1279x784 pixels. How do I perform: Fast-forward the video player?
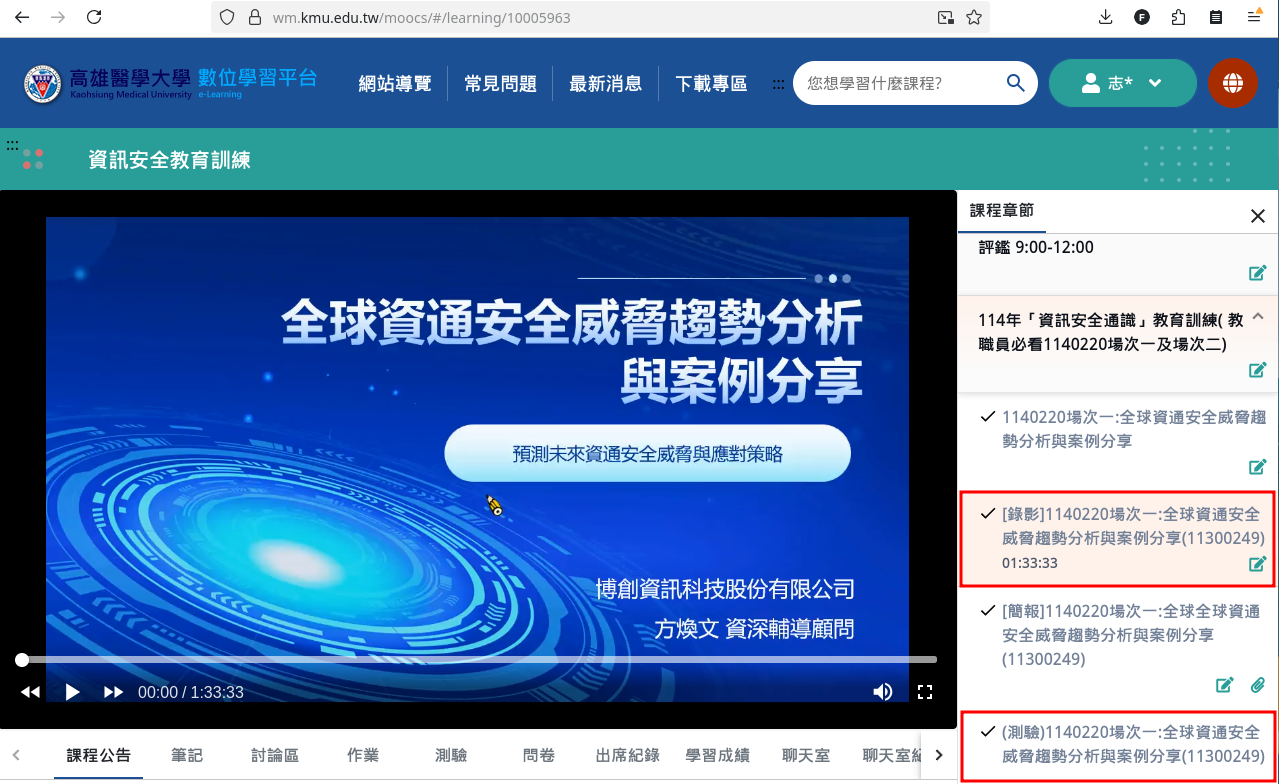point(113,692)
